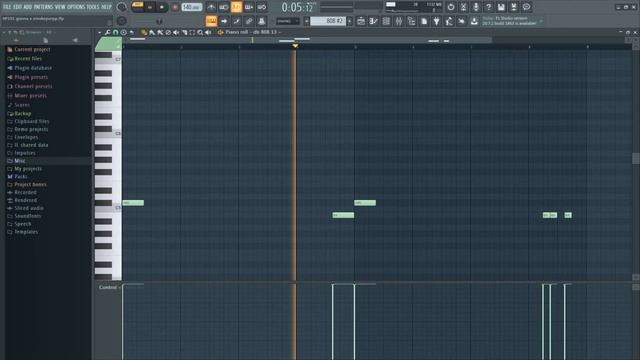Open the global snap '(none)' dropdown

[288, 21]
